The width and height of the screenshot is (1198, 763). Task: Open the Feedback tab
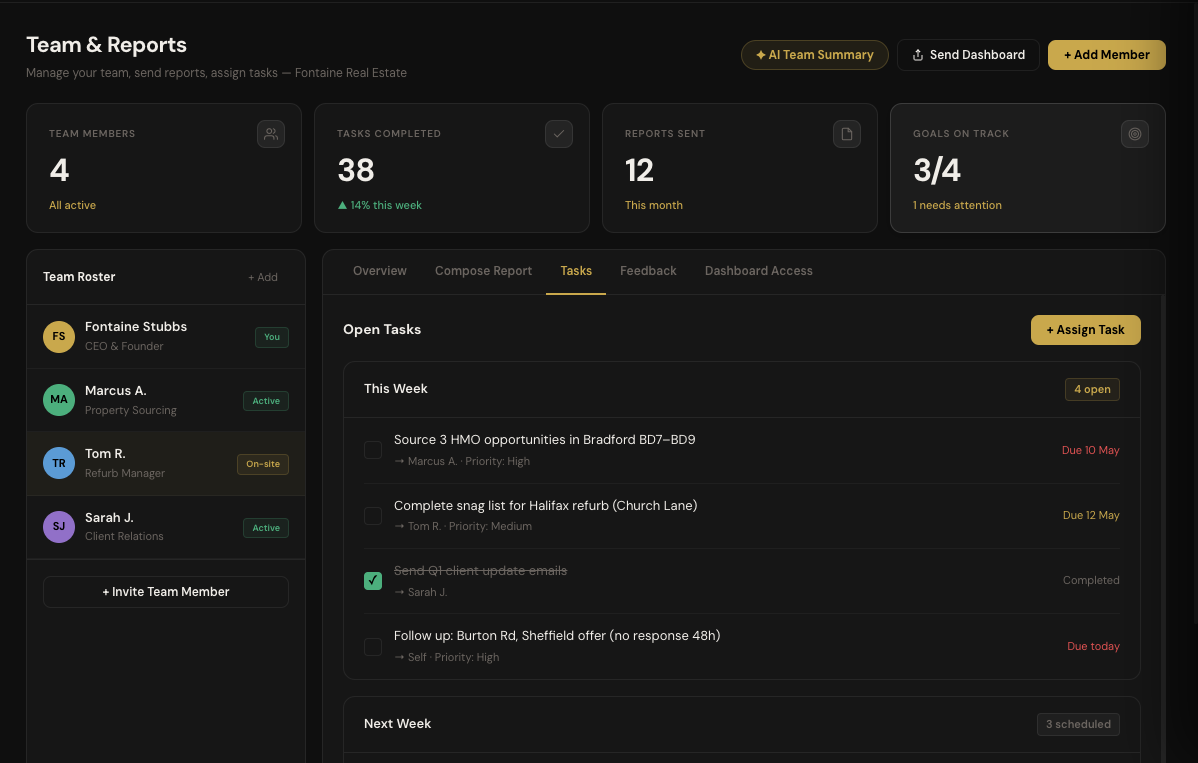pyautogui.click(x=648, y=271)
